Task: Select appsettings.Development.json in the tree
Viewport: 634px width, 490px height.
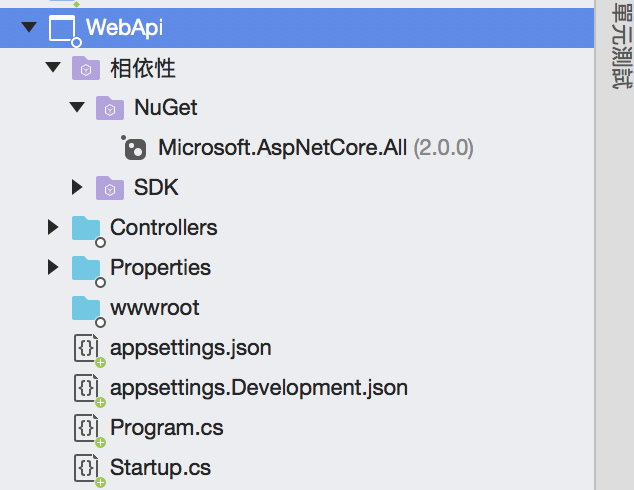Action: (x=258, y=388)
